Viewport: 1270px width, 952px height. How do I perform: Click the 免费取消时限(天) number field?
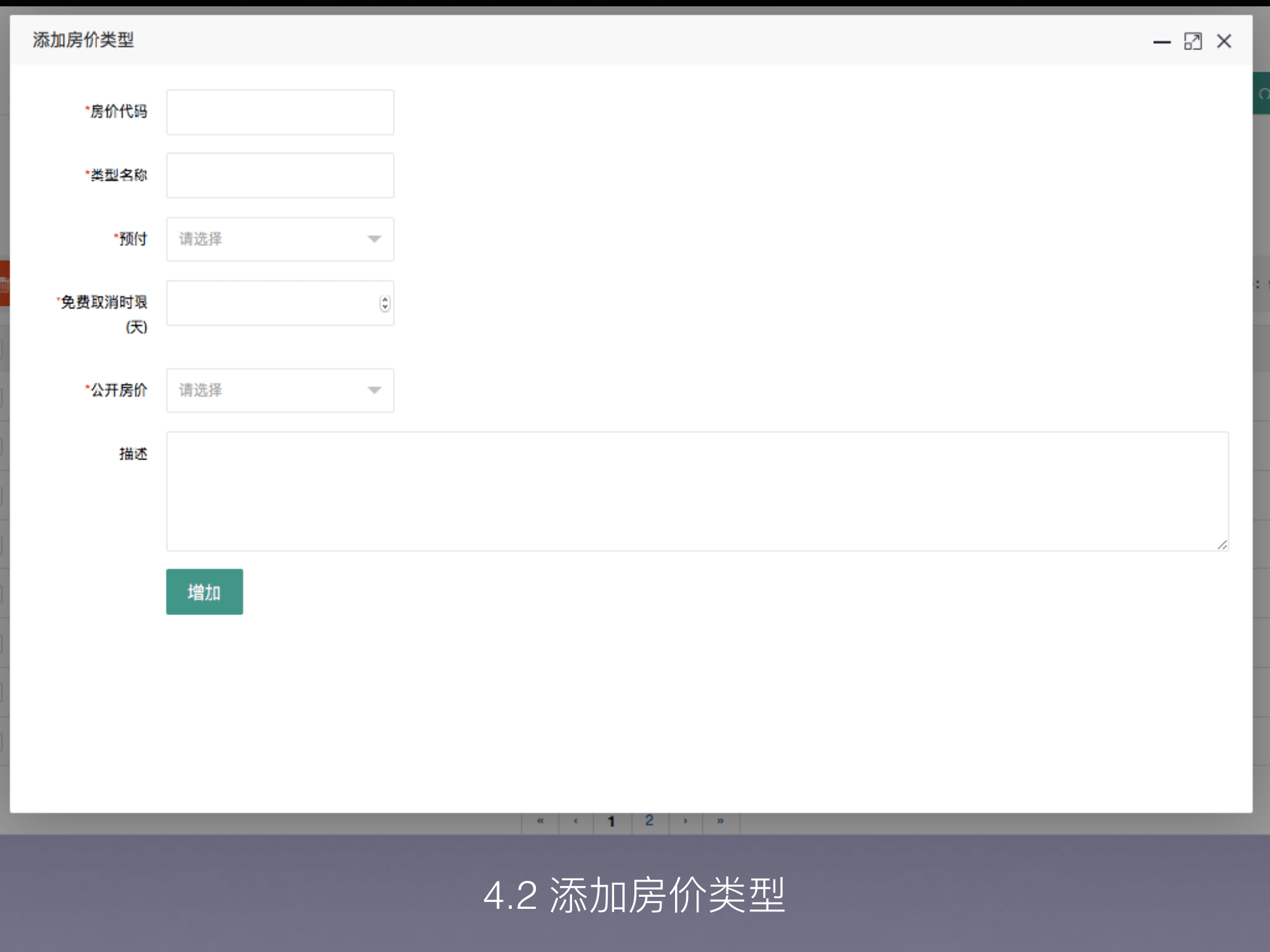coord(267,303)
